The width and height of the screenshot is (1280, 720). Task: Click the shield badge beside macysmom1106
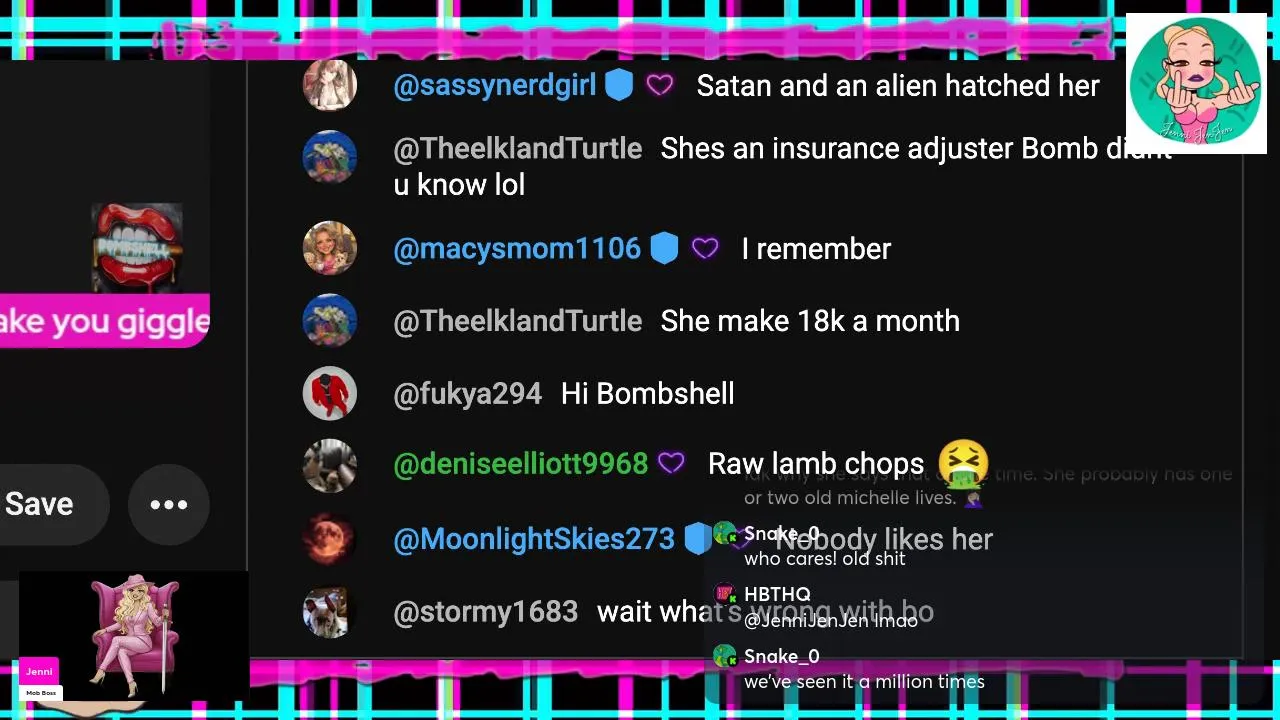coord(664,248)
